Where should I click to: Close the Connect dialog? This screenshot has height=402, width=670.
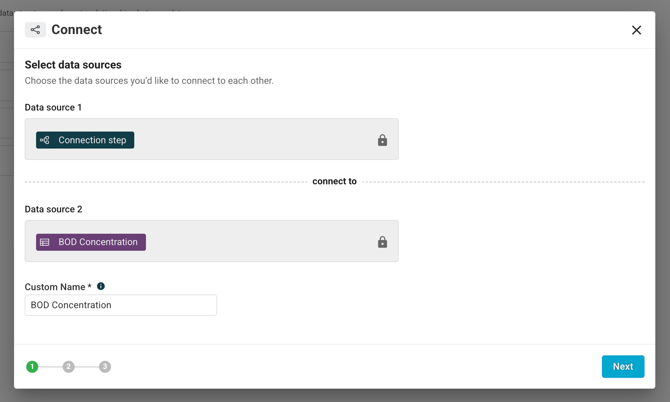(x=636, y=30)
